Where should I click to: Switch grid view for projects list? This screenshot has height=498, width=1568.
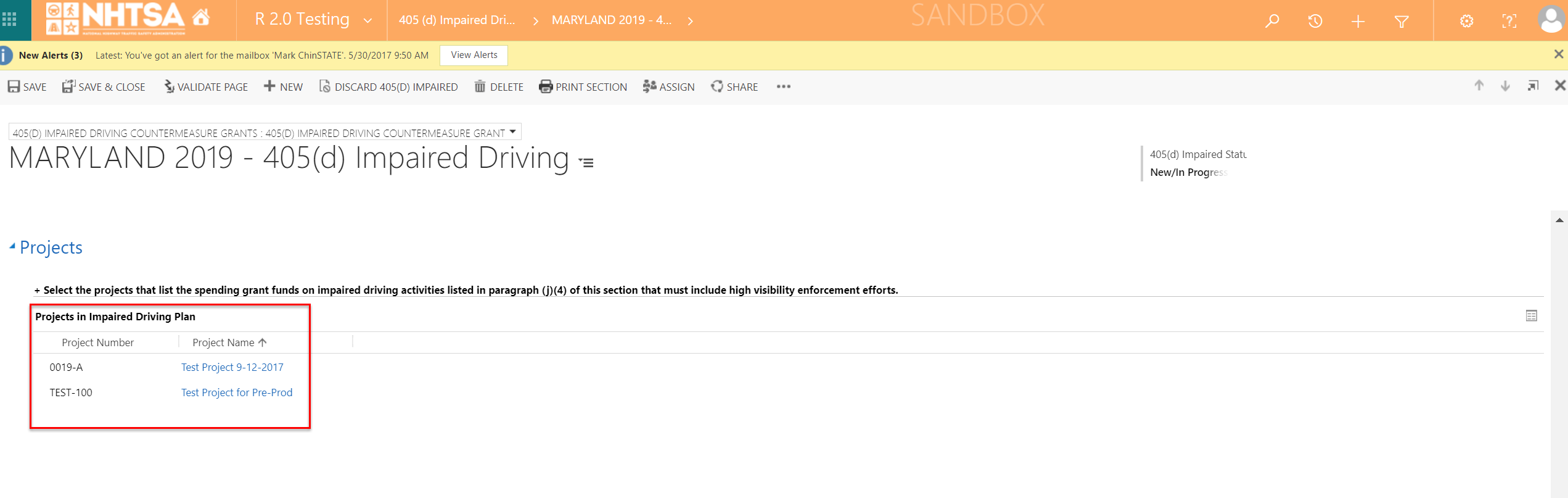[1532, 316]
